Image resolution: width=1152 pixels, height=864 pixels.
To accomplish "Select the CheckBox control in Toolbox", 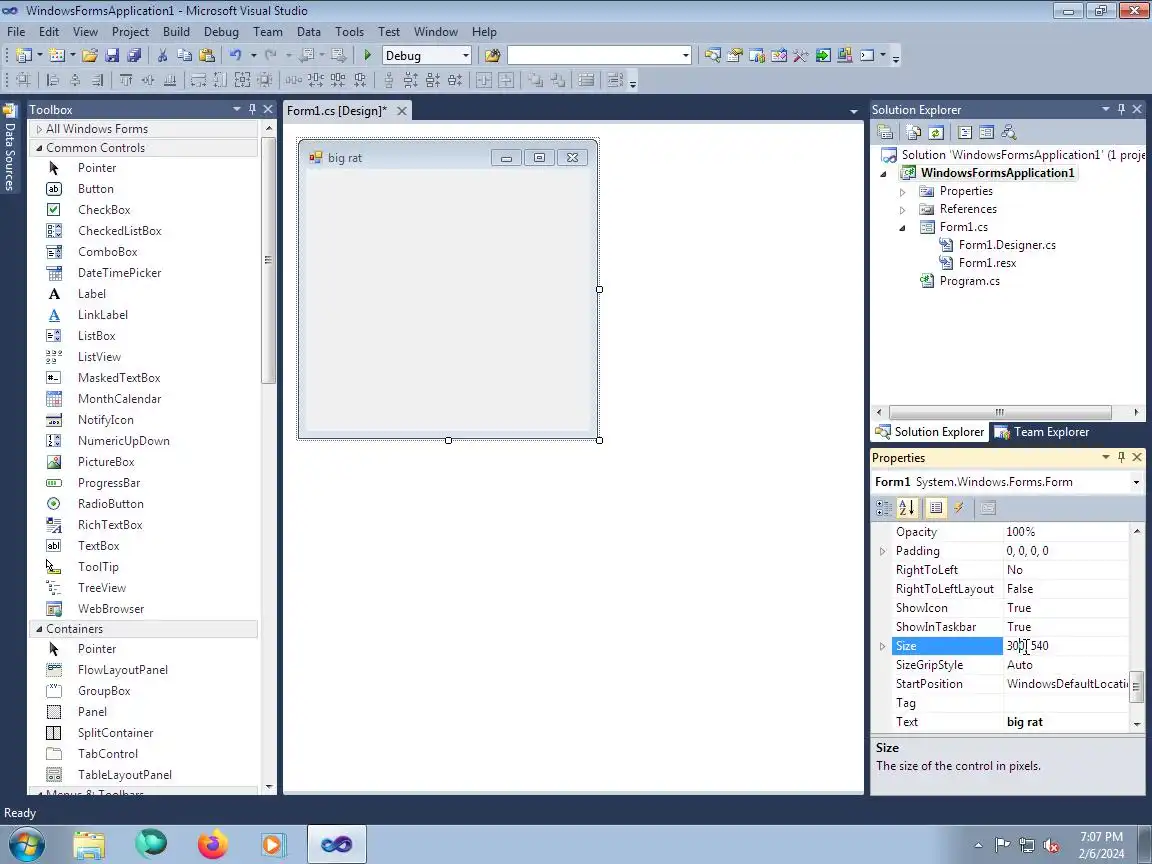I will point(104,210).
